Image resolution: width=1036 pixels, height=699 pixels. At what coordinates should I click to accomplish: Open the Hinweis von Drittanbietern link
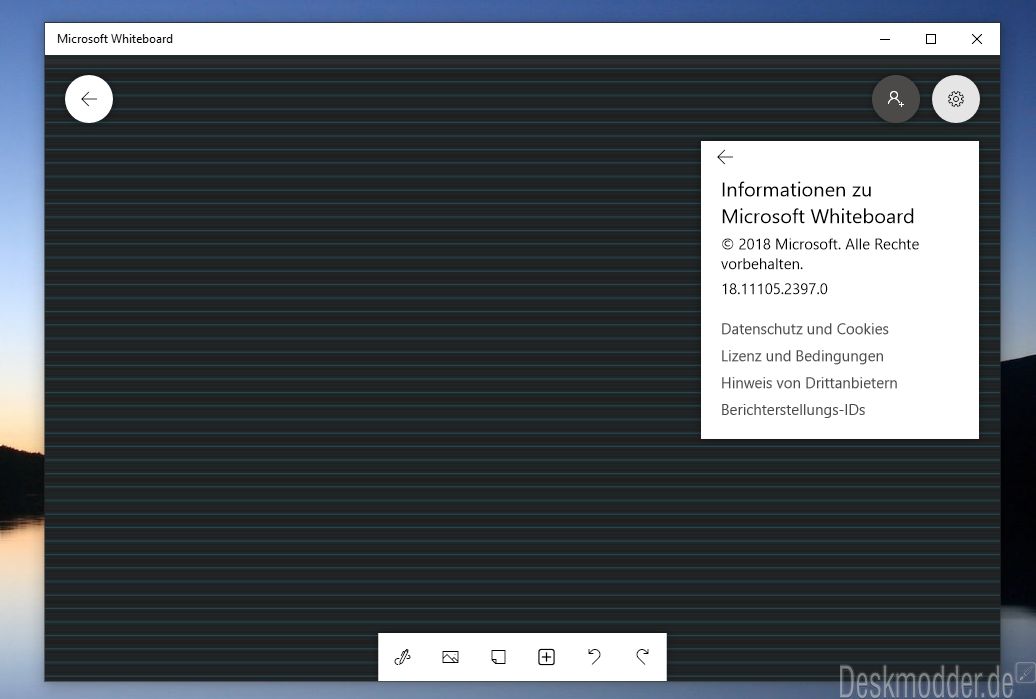[x=809, y=383]
